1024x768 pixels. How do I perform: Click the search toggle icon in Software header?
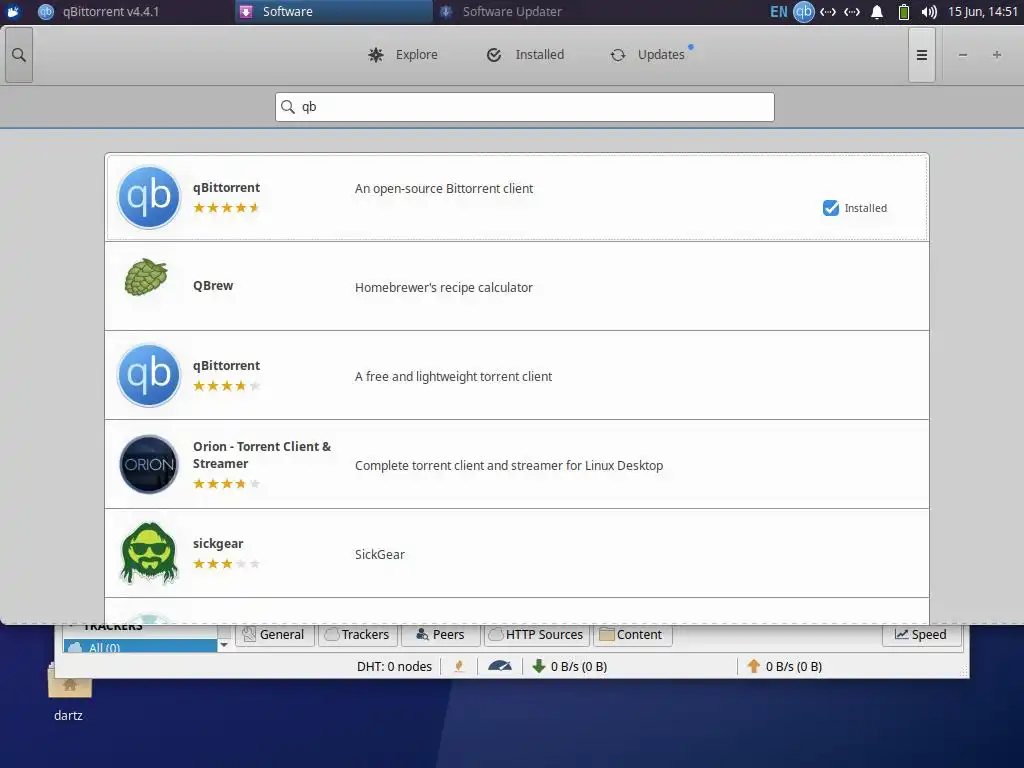click(x=19, y=55)
